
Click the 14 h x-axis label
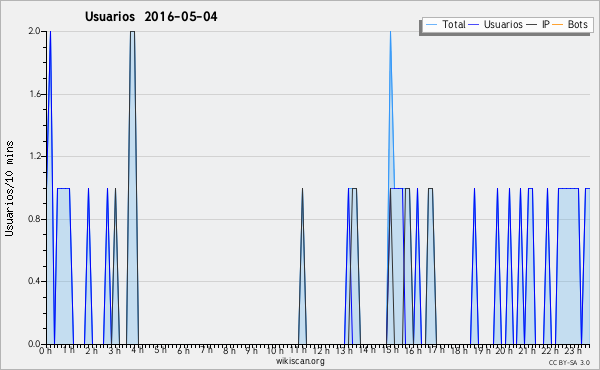(367, 350)
